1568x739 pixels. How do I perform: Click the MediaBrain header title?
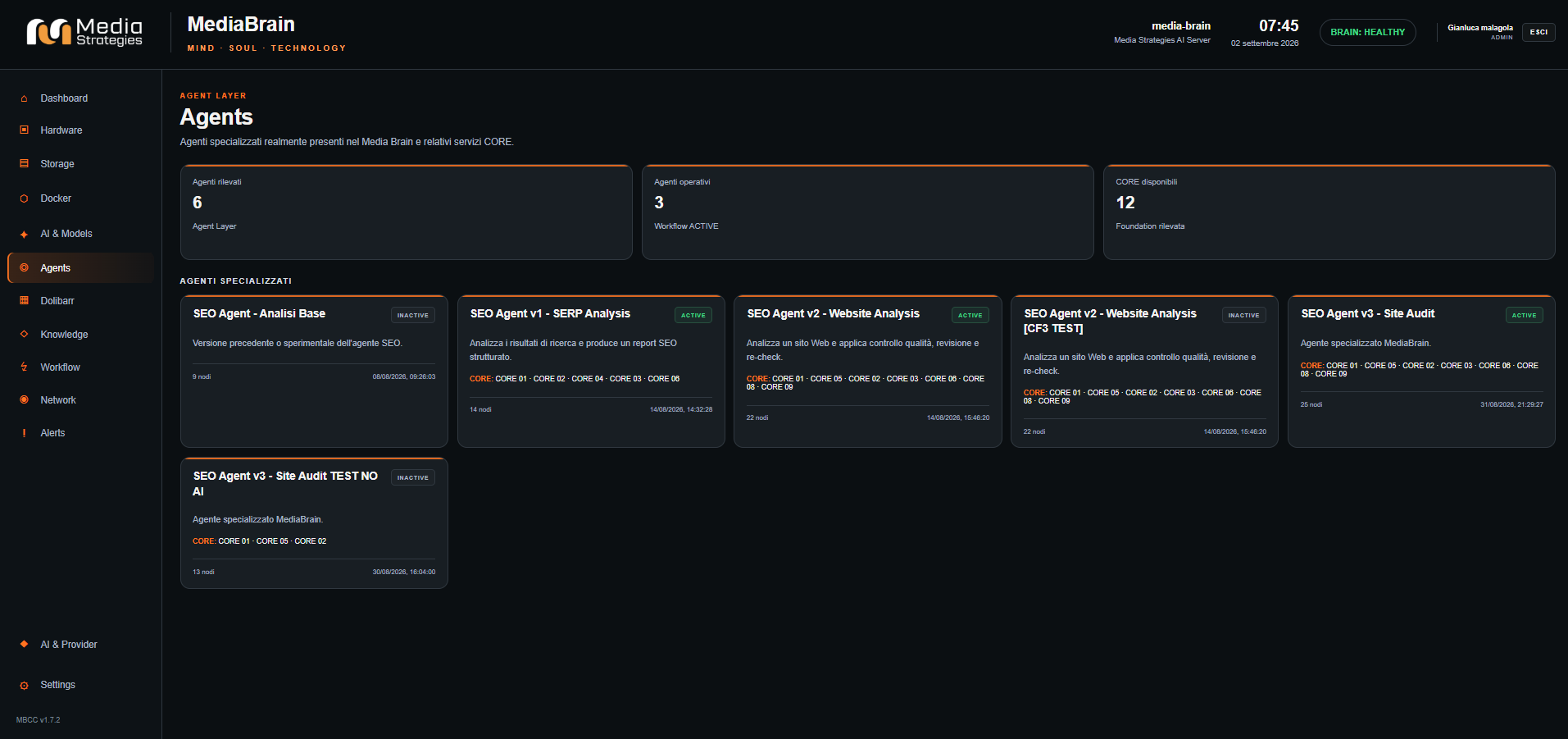tap(241, 25)
